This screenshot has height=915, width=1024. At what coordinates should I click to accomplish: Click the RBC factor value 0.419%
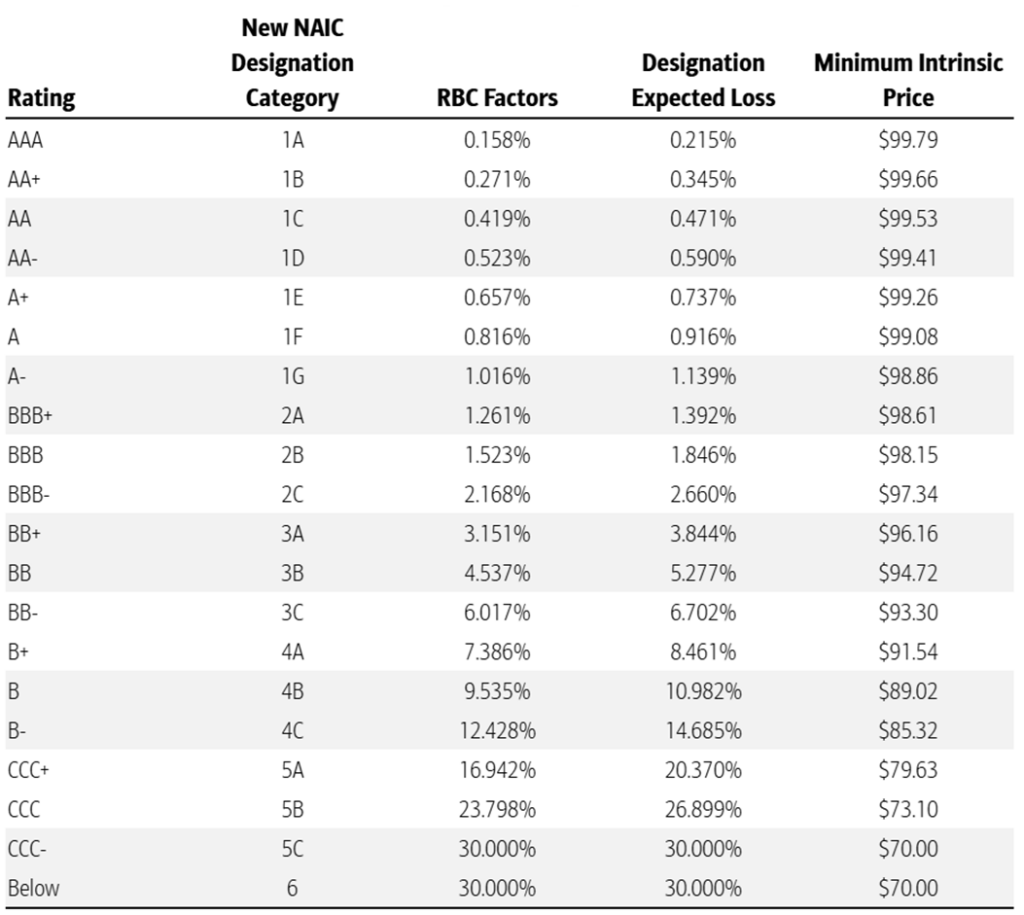coord(497,219)
